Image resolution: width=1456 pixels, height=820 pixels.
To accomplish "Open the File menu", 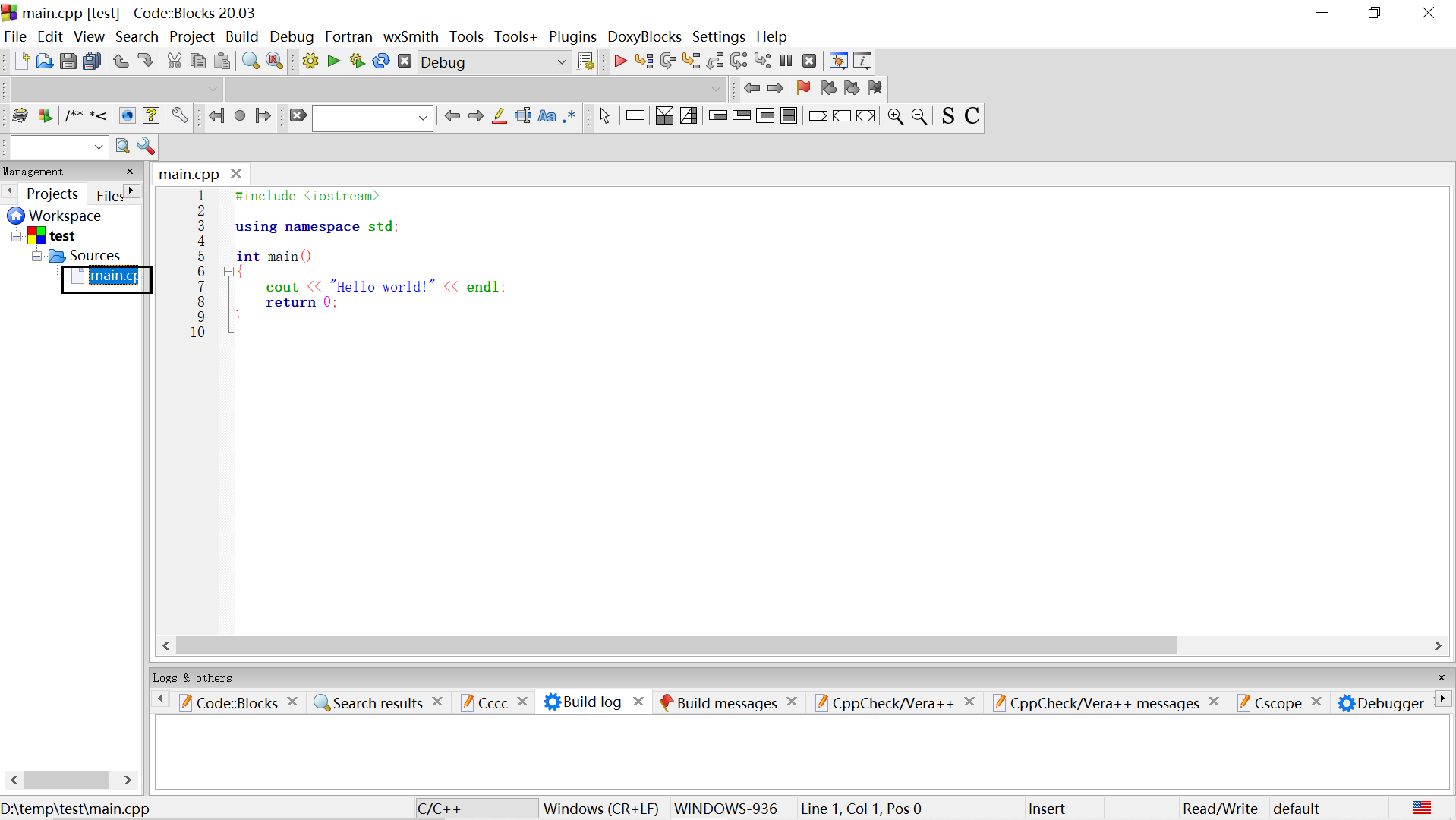I will click(x=15, y=36).
